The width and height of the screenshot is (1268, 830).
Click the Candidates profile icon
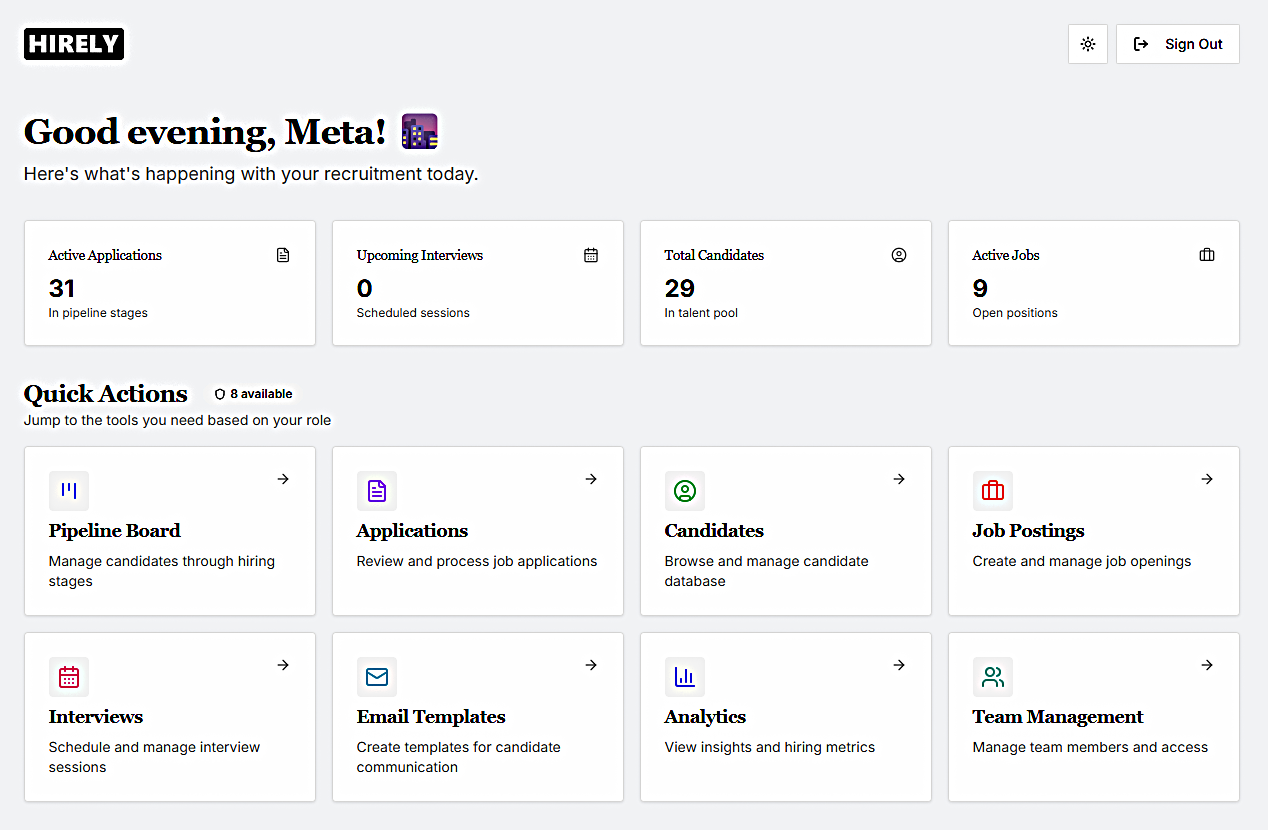point(685,490)
